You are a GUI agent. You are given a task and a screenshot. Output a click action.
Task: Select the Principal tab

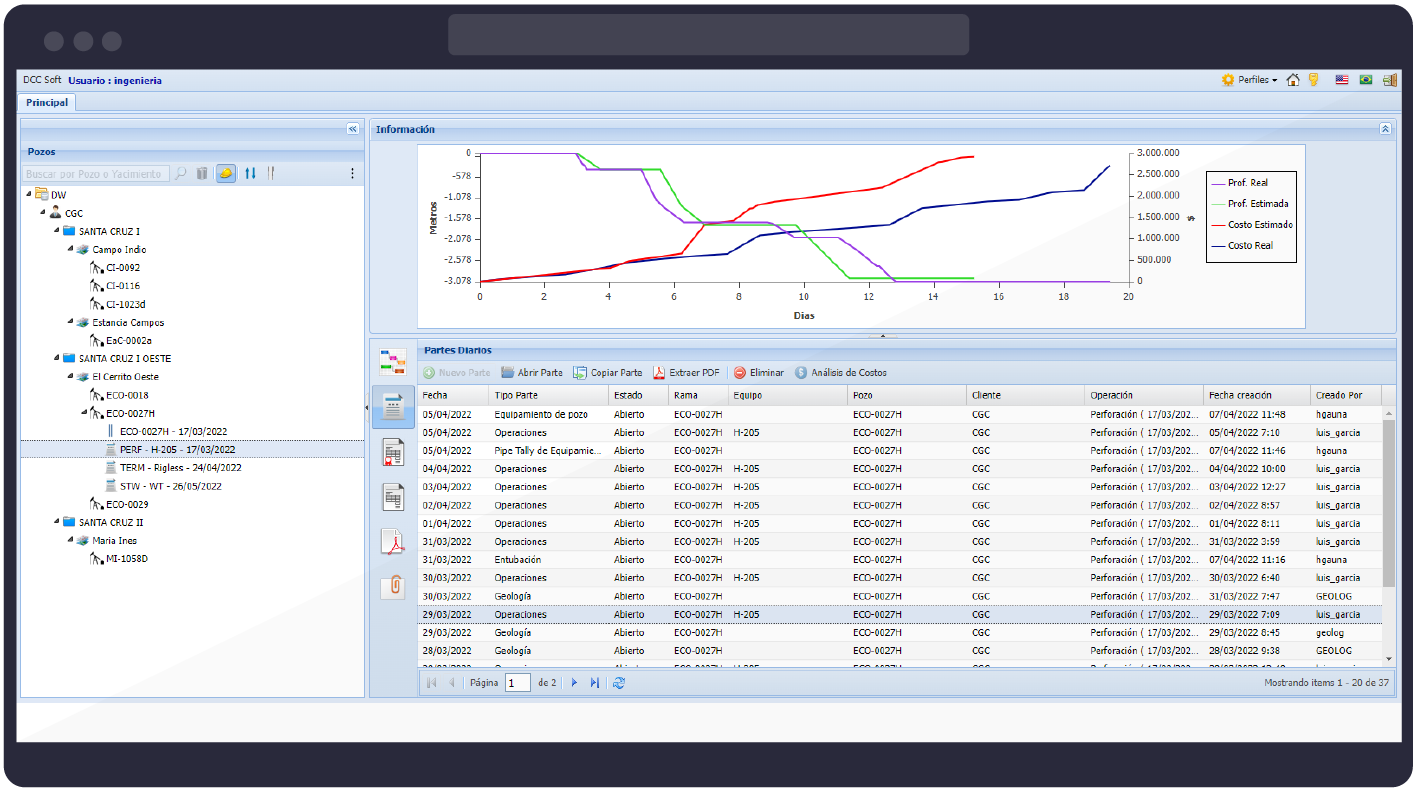[47, 102]
